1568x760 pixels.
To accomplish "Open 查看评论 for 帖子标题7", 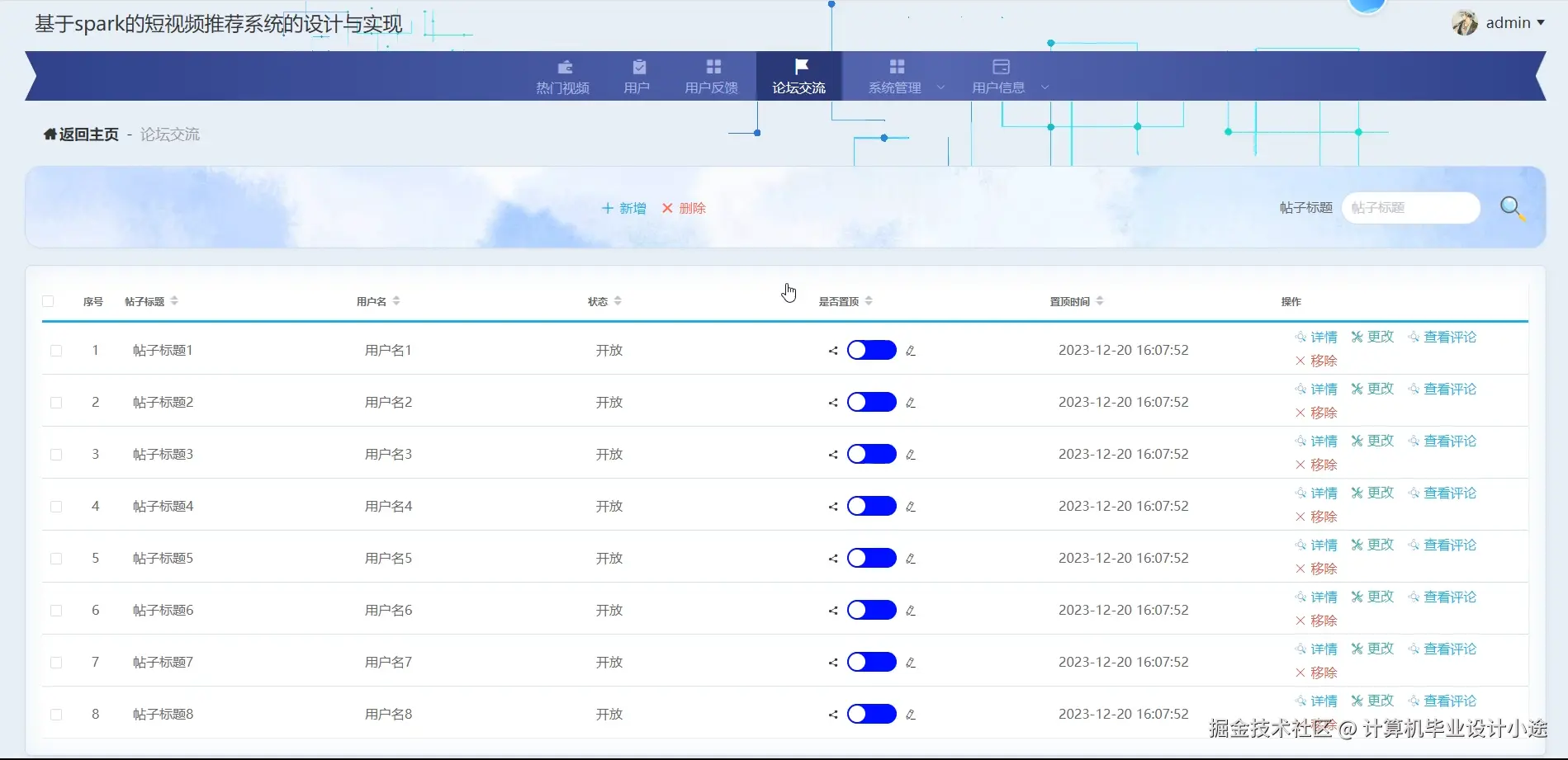I will point(1442,649).
